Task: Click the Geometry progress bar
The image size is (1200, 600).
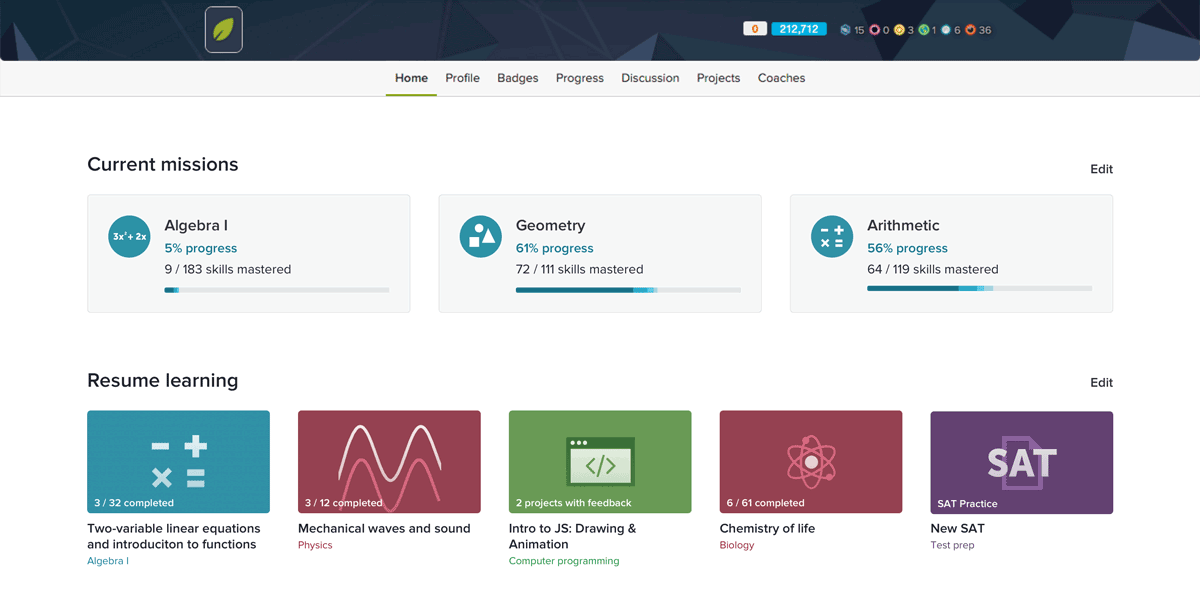Action: [x=628, y=290]
